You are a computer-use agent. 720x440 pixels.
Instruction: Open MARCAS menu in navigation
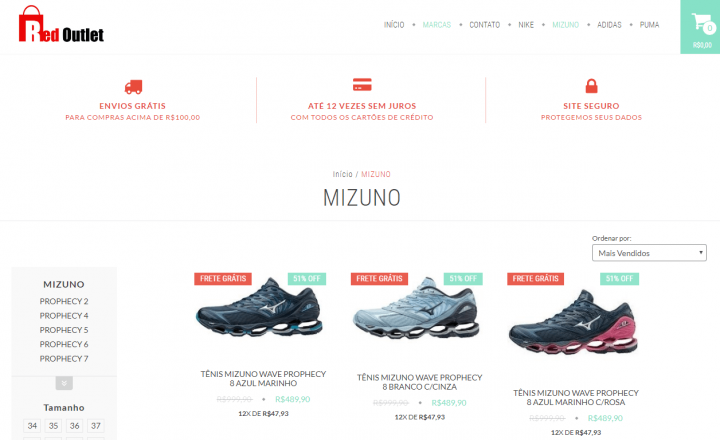tap(437, 25)
